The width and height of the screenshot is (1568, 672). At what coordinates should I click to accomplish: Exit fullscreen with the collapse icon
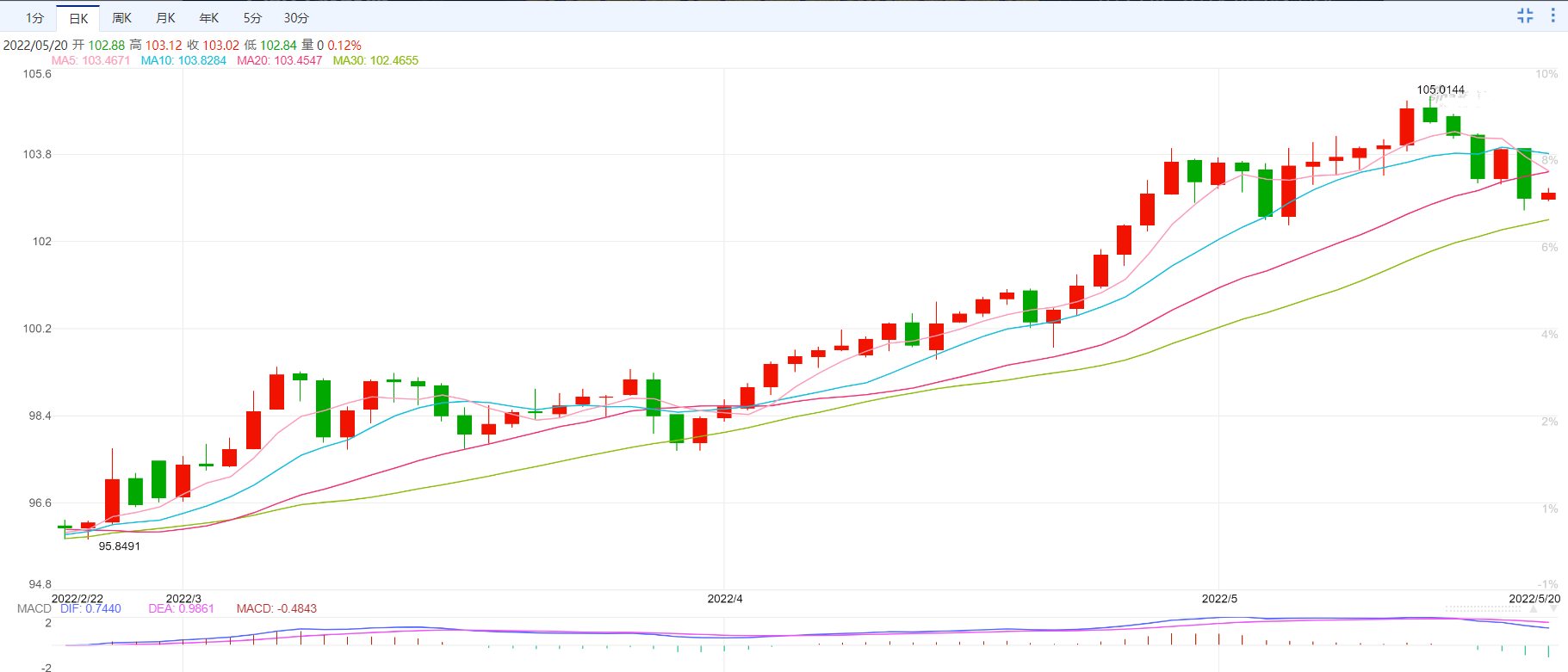pyautogui.click(x=1525, y=15)
